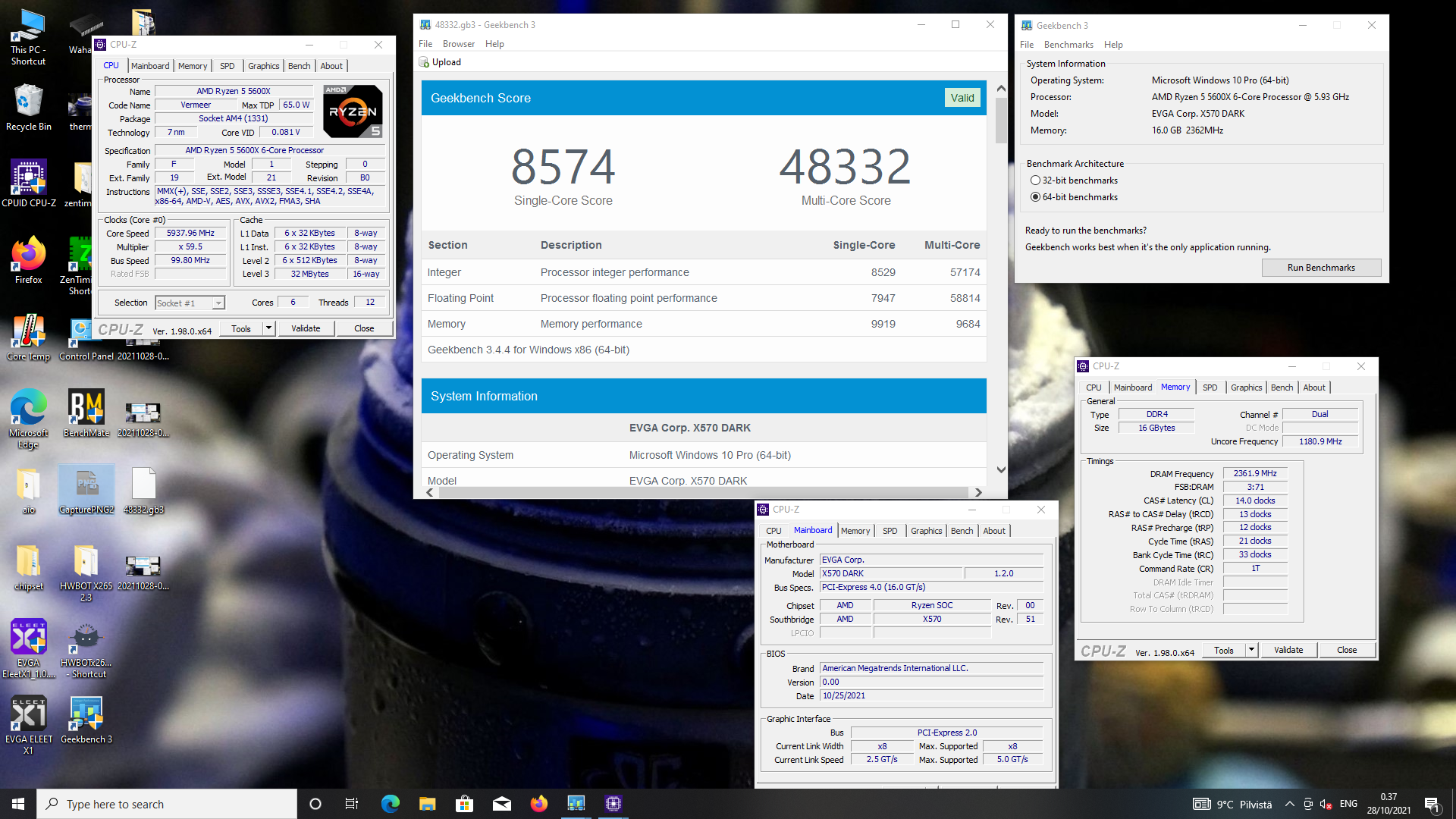Click vertical scrollbar thumb in Geekbench results

click(x=1001, y=121)
